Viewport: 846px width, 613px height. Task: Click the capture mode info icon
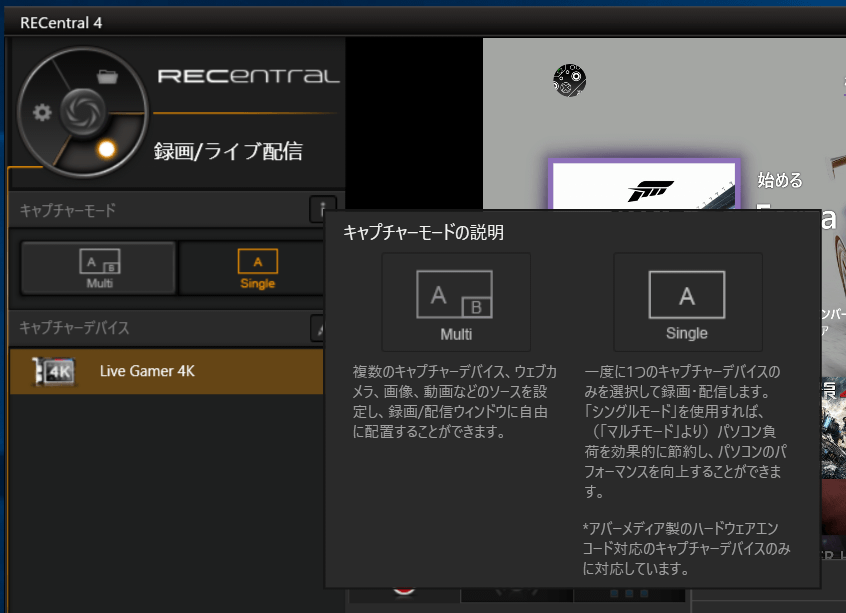[322, 209]
